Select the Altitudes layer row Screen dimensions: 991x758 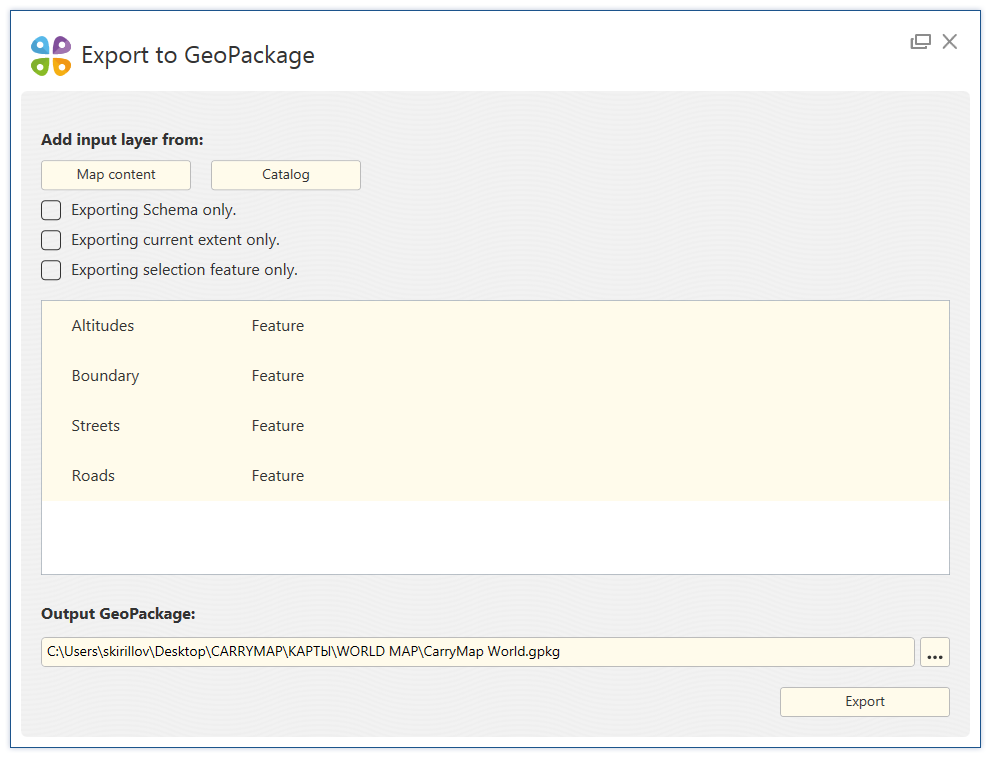click(496, 326)
